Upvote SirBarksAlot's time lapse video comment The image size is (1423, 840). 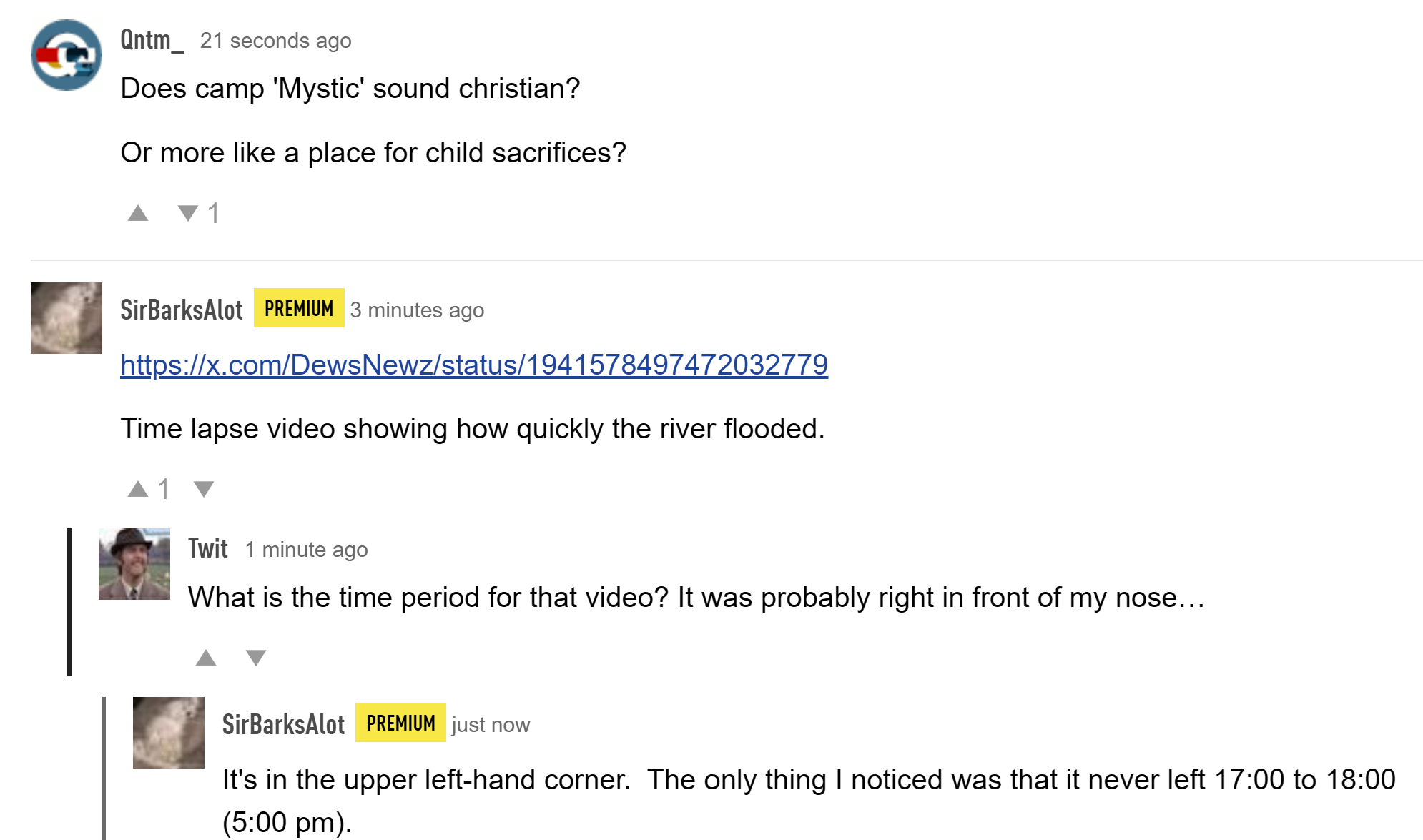(x=138, y=489)
